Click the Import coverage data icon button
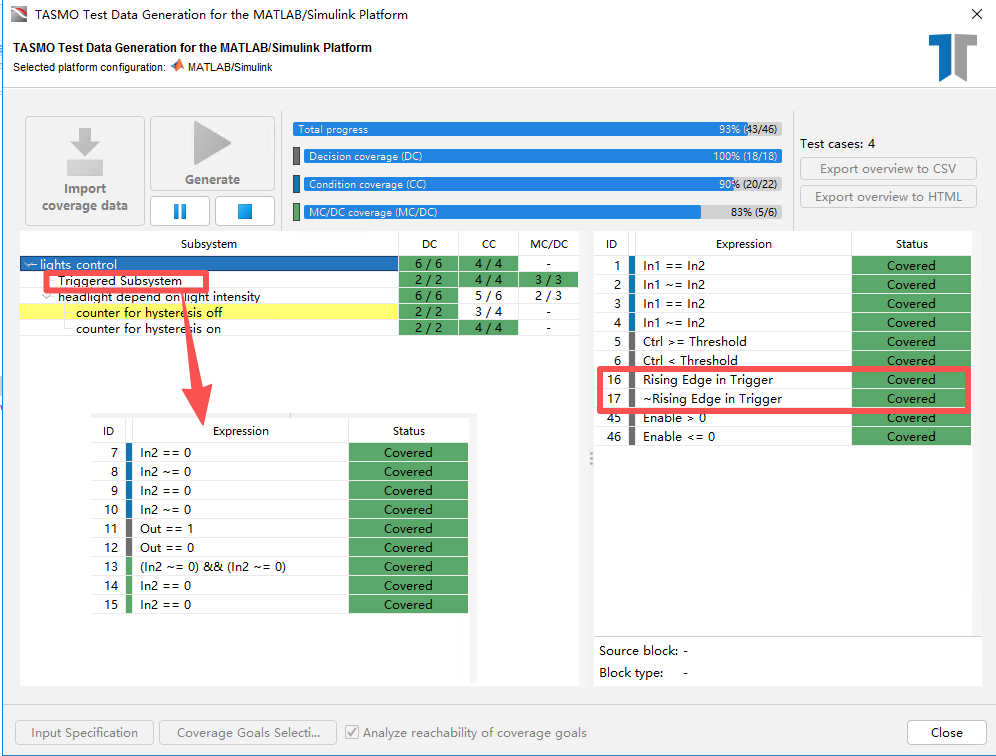 [85, 168]
